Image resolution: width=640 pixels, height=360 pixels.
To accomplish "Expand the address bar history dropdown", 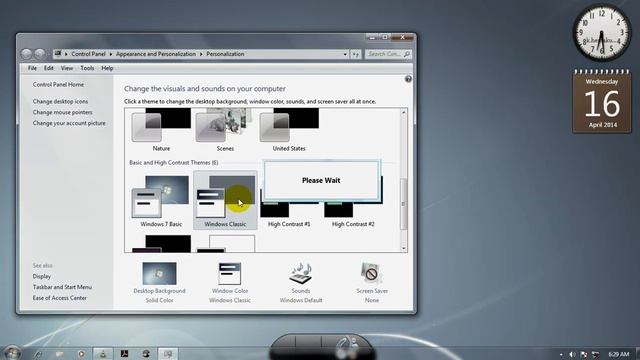I will 345,54.
